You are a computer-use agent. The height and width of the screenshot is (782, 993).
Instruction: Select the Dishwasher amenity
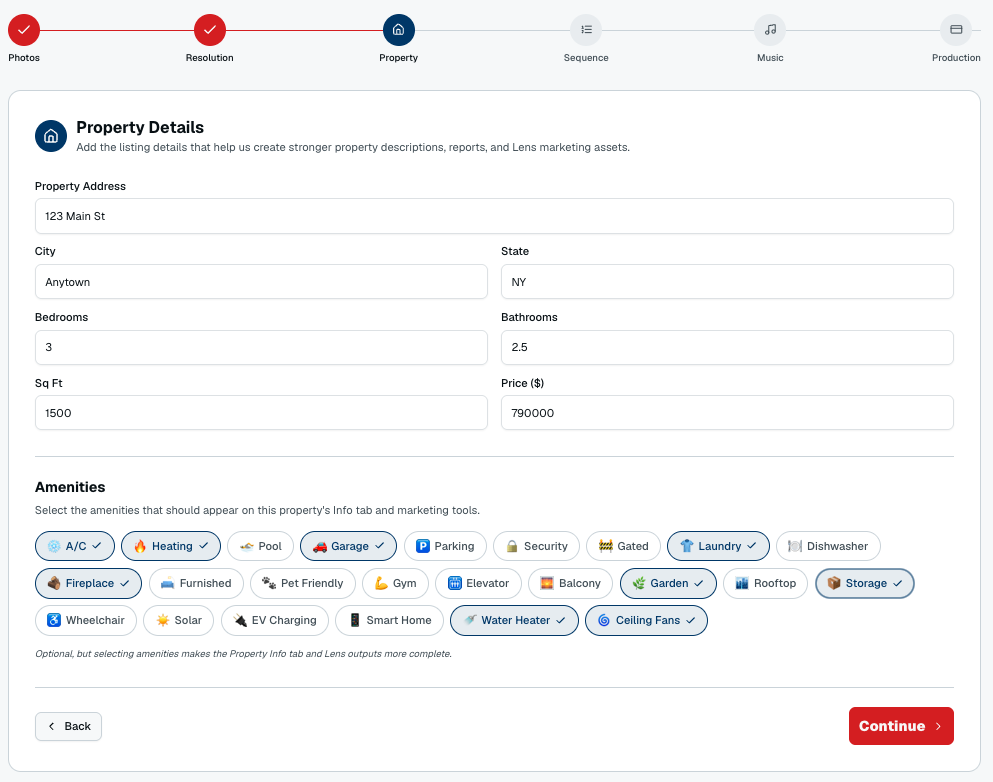pos(828,546)
